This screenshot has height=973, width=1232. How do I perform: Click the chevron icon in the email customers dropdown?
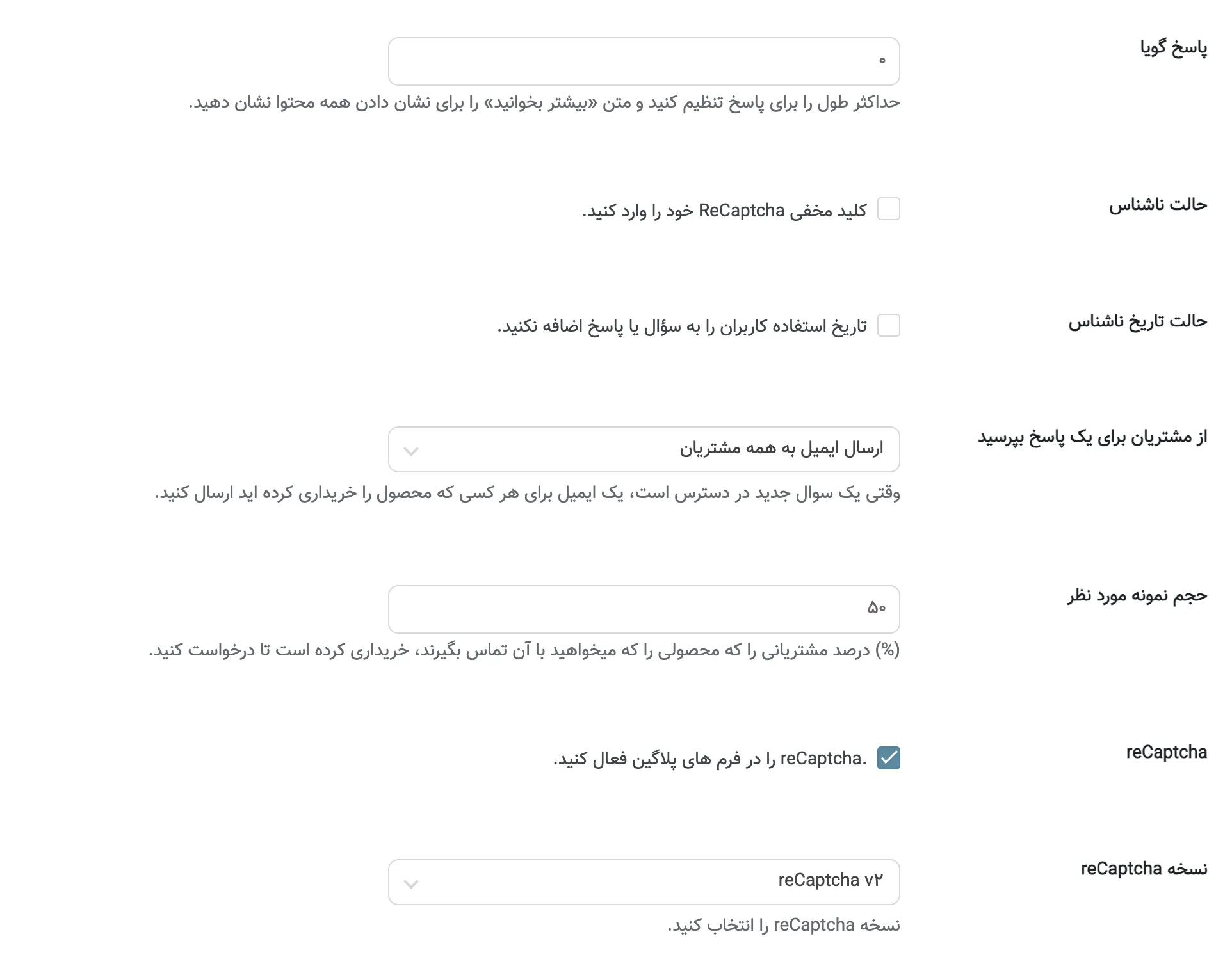click(x=411, y=451)
